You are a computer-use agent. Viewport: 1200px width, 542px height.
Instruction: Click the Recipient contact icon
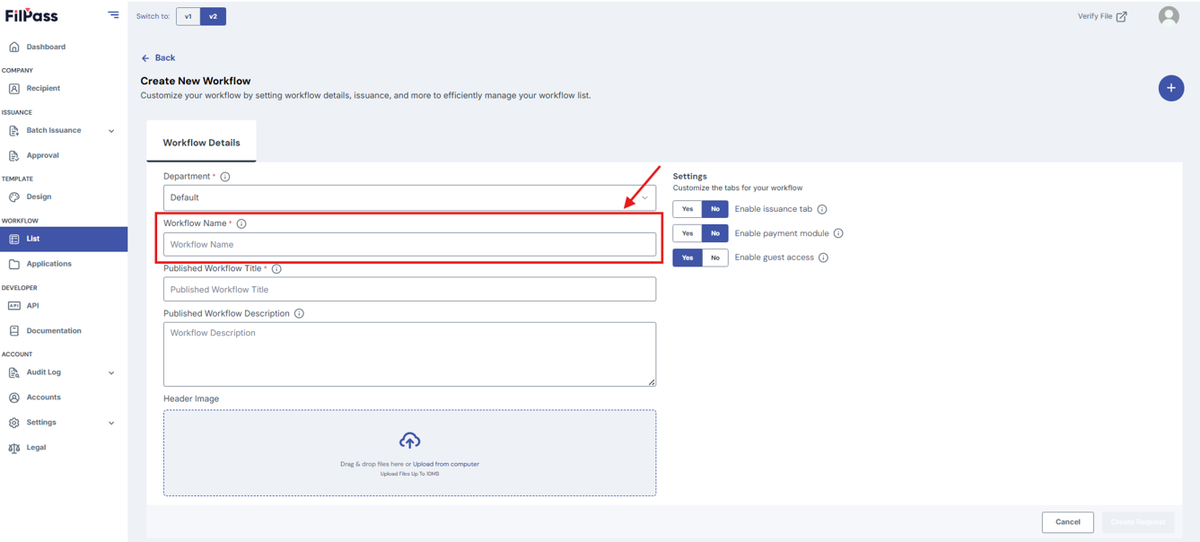click(x=14, y=88)
